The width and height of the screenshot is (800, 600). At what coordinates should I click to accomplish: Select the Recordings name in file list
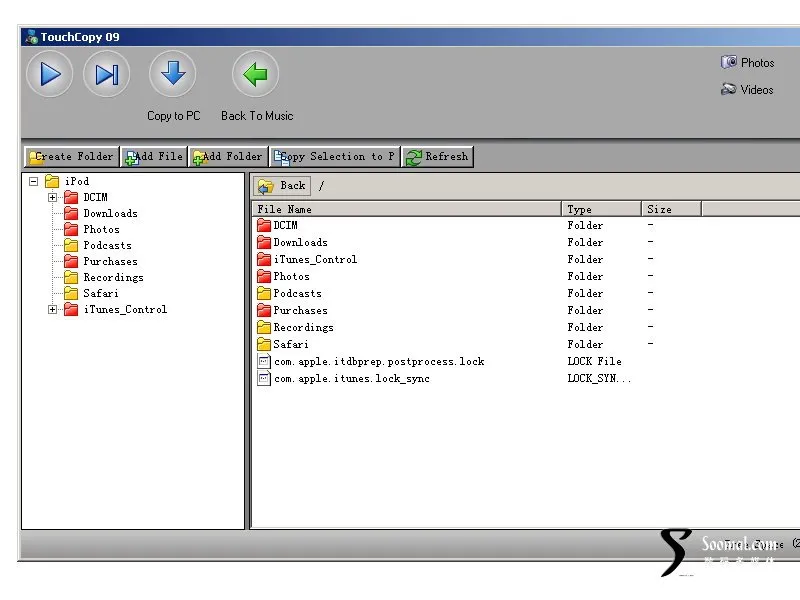(304, 328)
